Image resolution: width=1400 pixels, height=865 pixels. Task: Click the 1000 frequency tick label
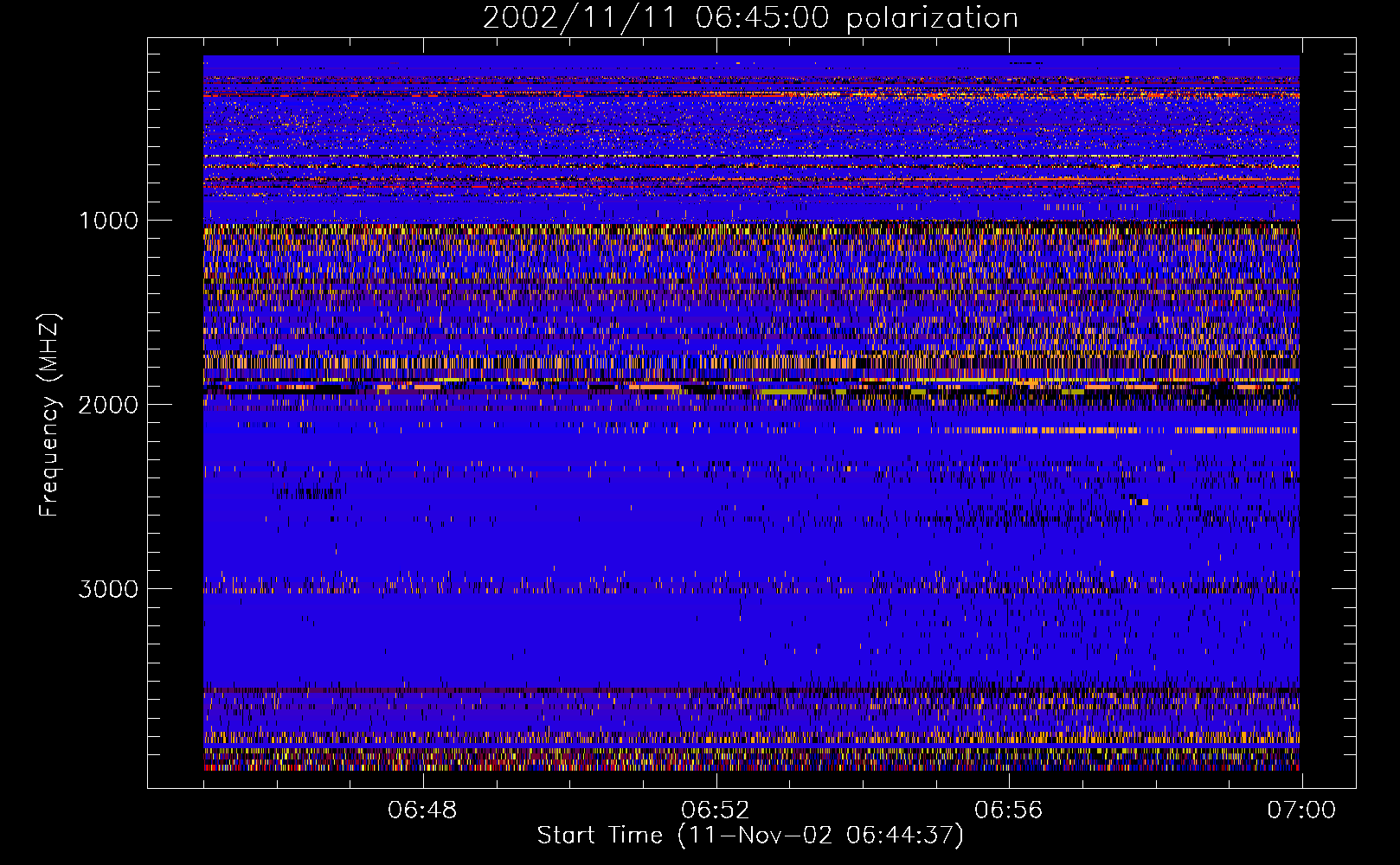coord(108,221)
